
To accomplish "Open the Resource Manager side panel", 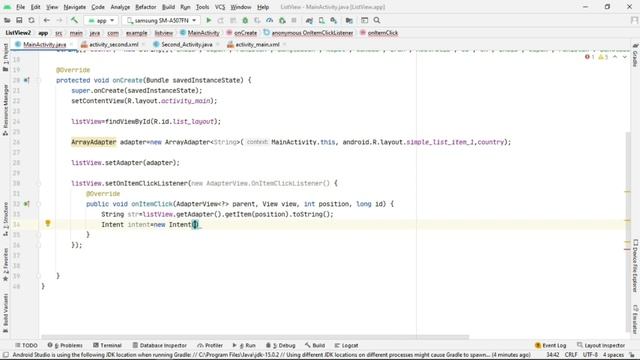I will coord(5,110).
